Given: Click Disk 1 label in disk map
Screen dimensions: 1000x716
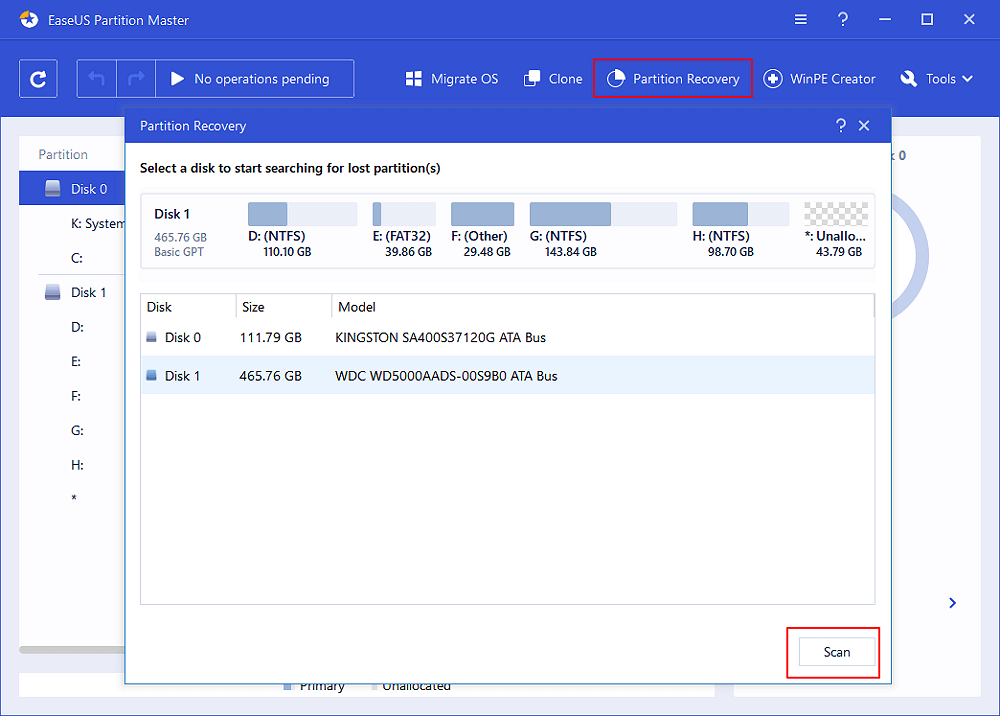Looking at the screenshot, I should coord(172,214).
